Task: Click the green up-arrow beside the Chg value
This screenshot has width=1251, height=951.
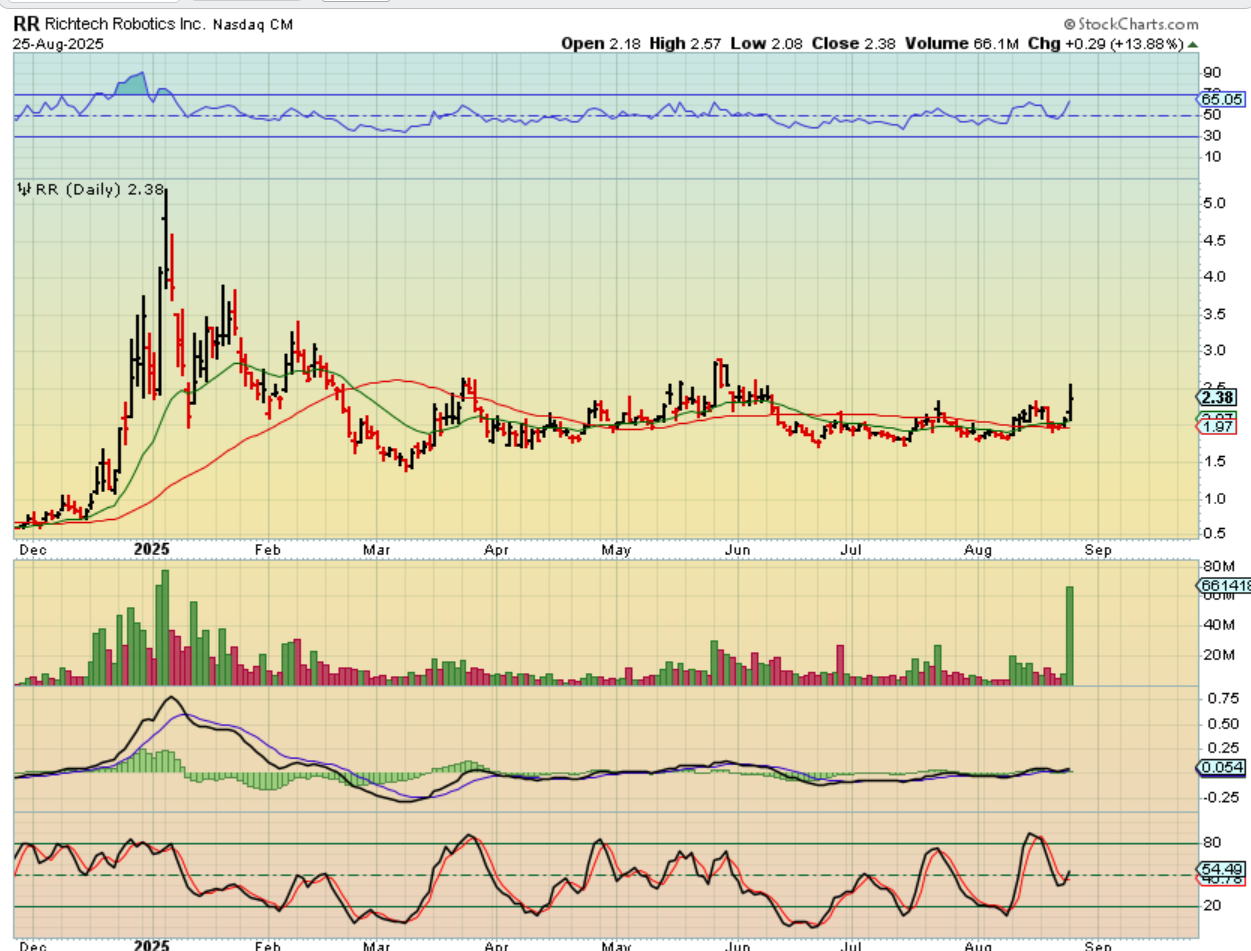Action: point(1193,44)
